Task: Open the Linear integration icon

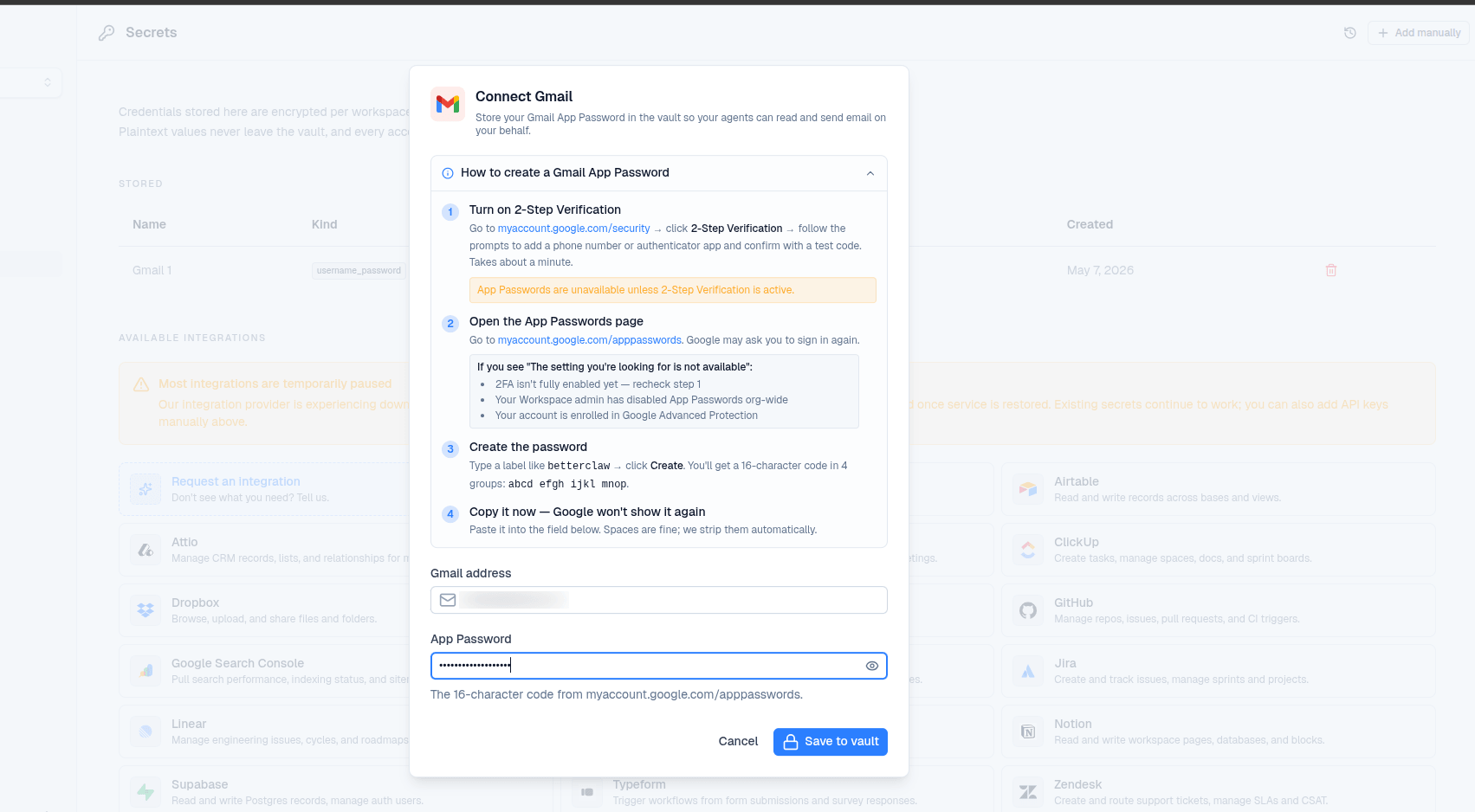Action: tap(146, 731)
